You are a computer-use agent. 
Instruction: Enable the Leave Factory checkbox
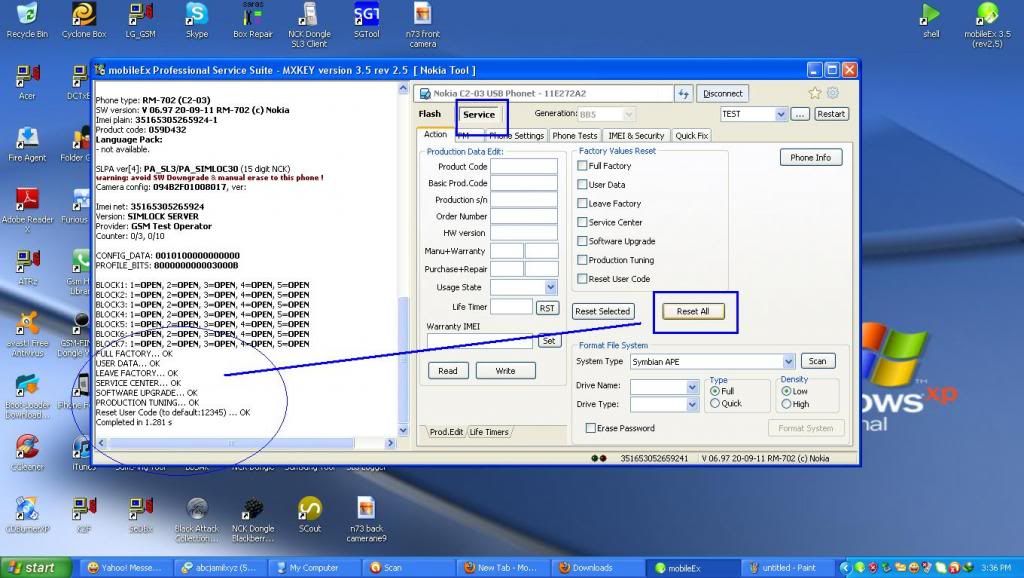coord(582,203)
